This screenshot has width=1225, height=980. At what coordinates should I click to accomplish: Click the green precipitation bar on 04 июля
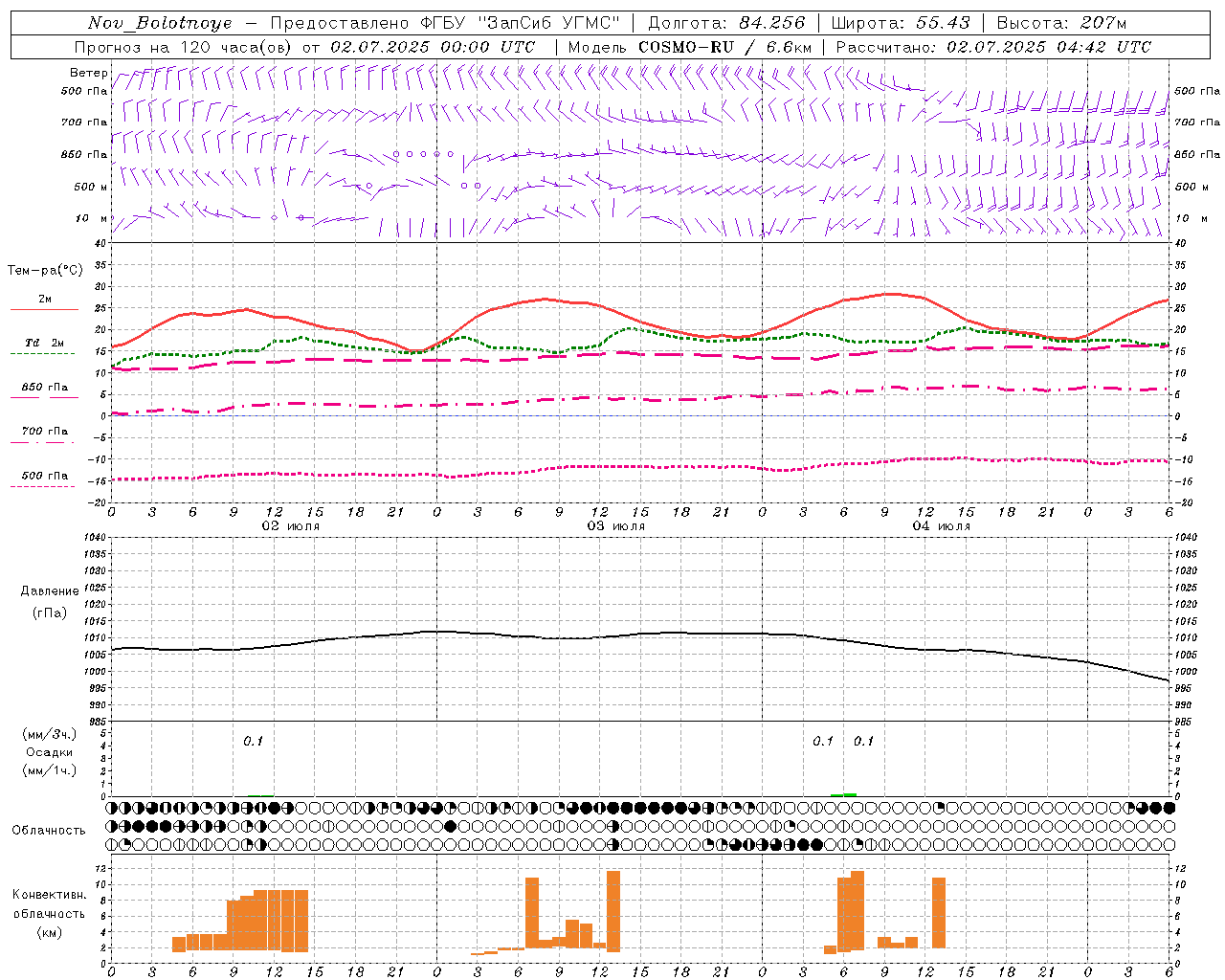[x=843, y=794]
